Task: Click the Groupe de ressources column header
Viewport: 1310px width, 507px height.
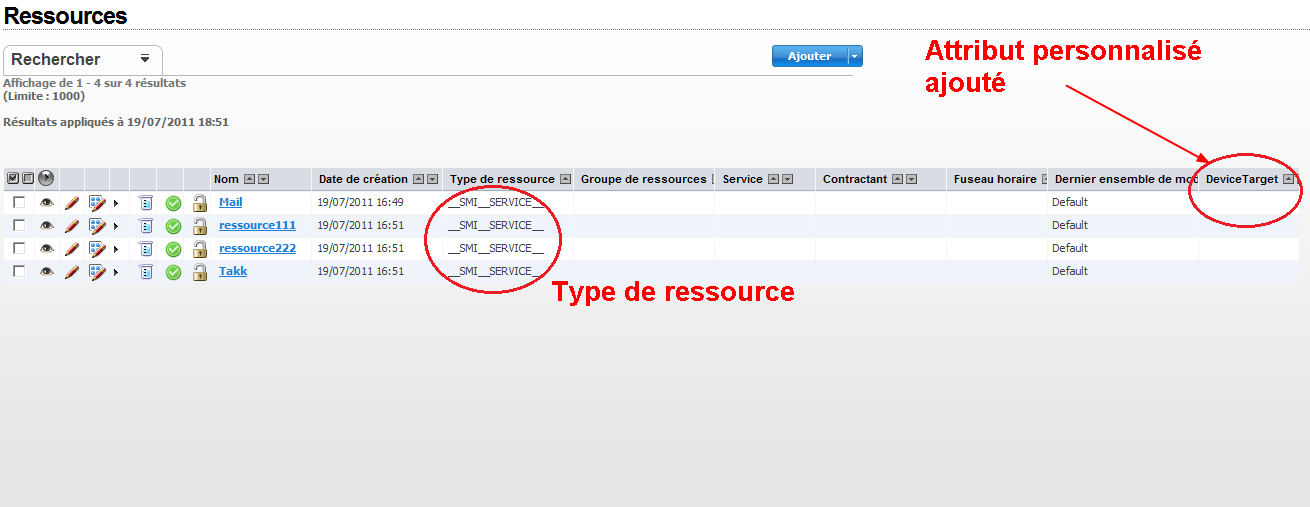Action: pyautogui.click(x=644, y=179)
